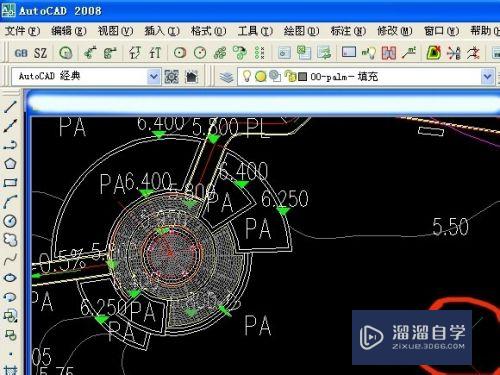Select the Spline tool
This screenshot has width=500, height=375.
click(x=10, y=259)
